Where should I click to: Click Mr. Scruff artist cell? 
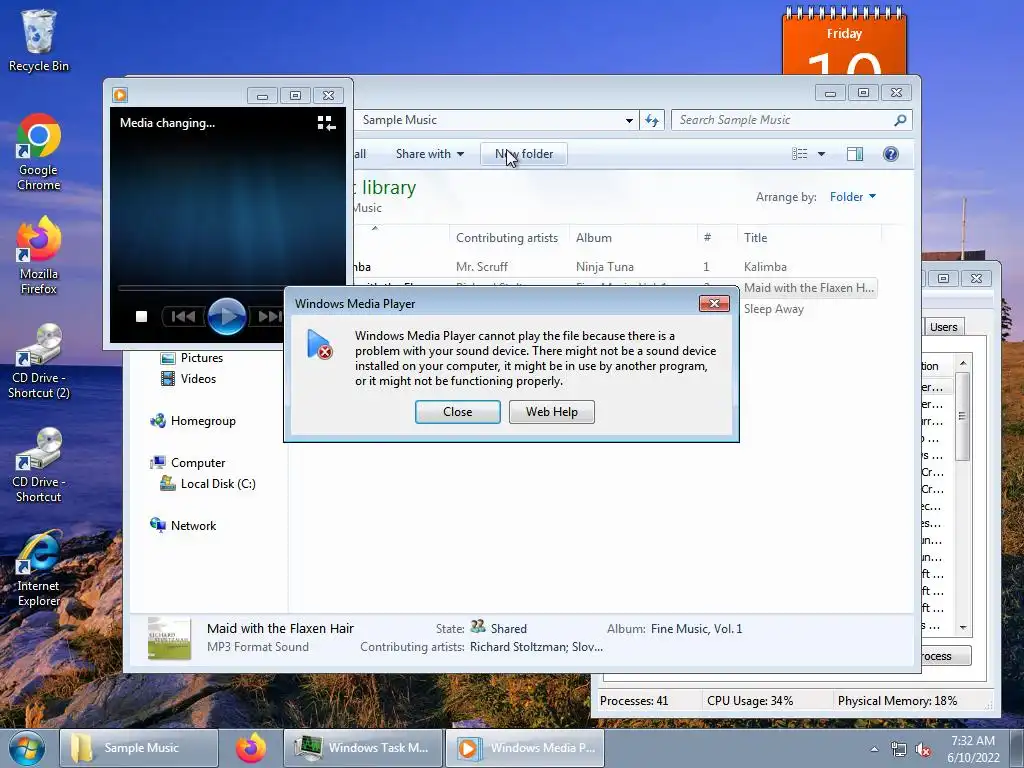482,267
